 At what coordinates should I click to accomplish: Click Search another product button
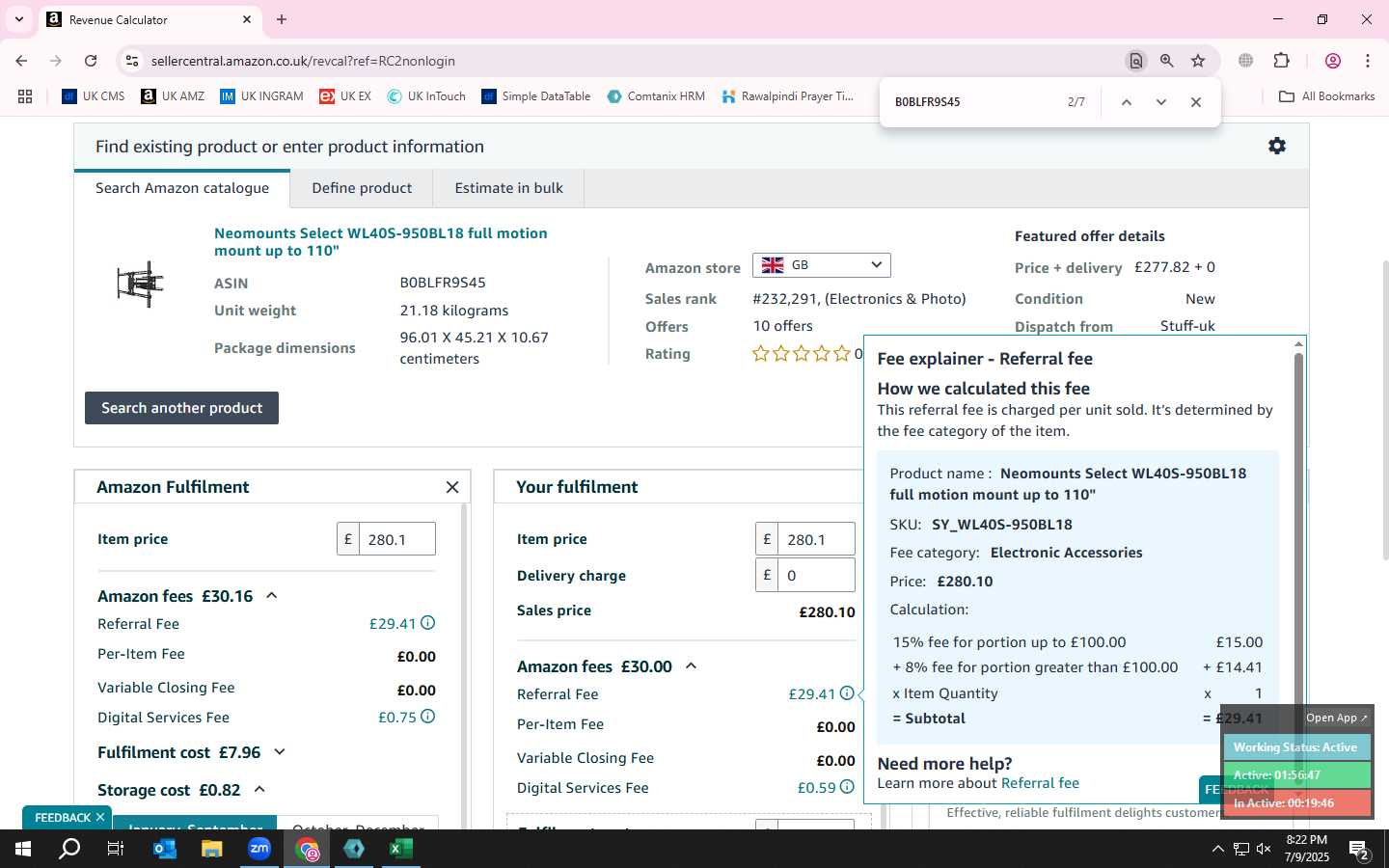click(x=181, y=408)
